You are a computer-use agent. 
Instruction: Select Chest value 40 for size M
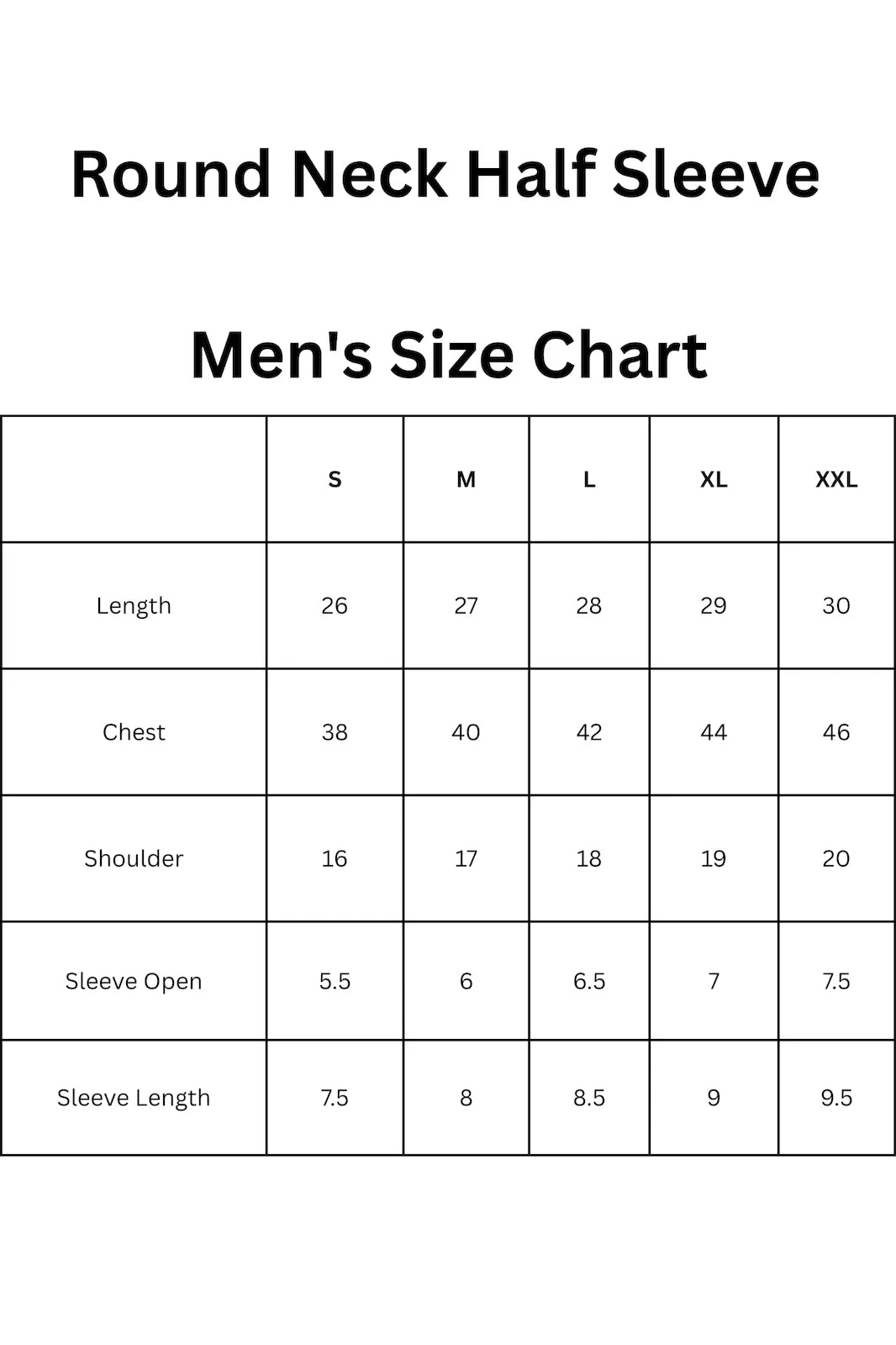pyautogui.click(x=466, y=732)
